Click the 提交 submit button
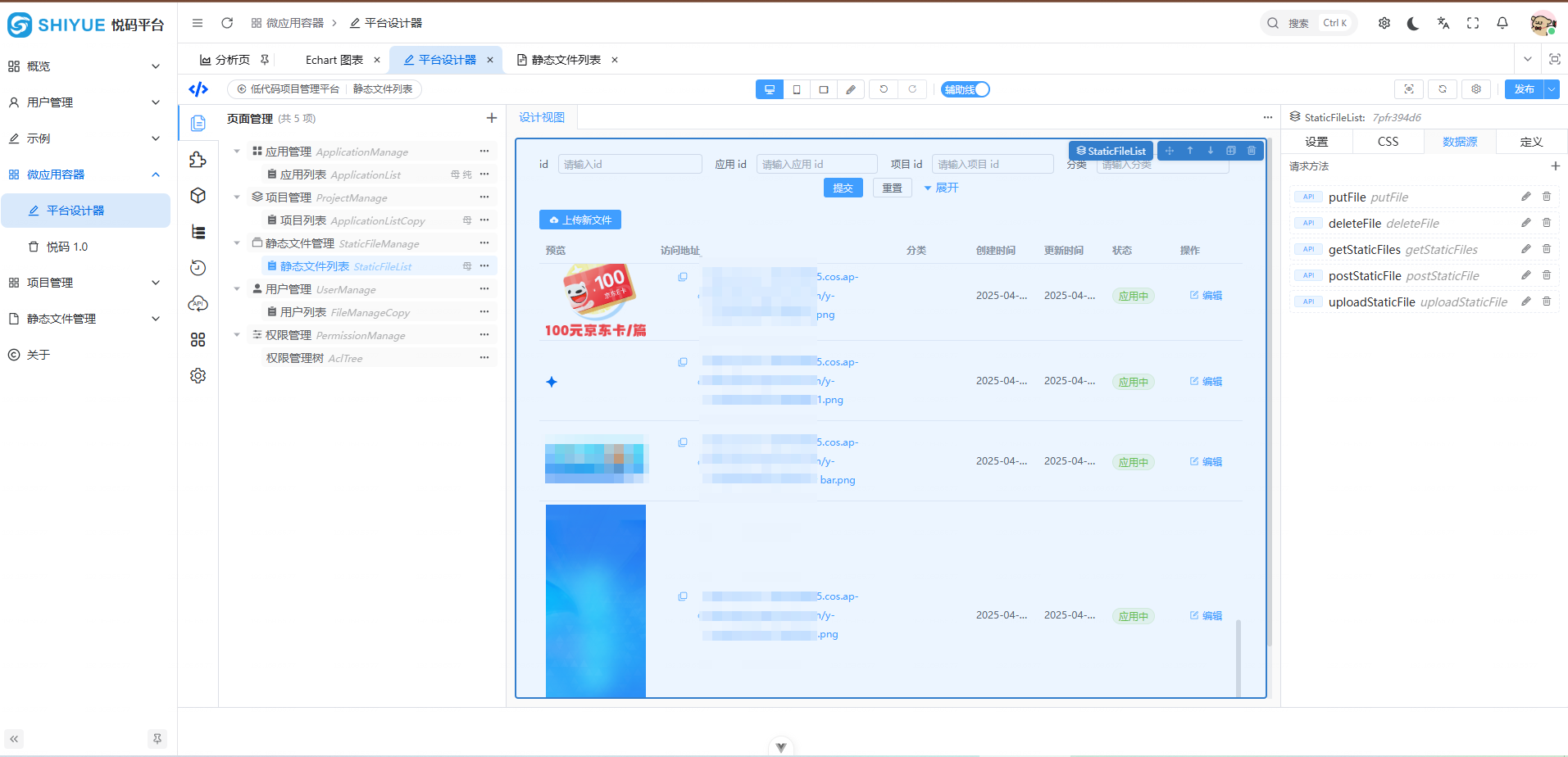This screenshot has width=1568, height=757. click(843, 188)
